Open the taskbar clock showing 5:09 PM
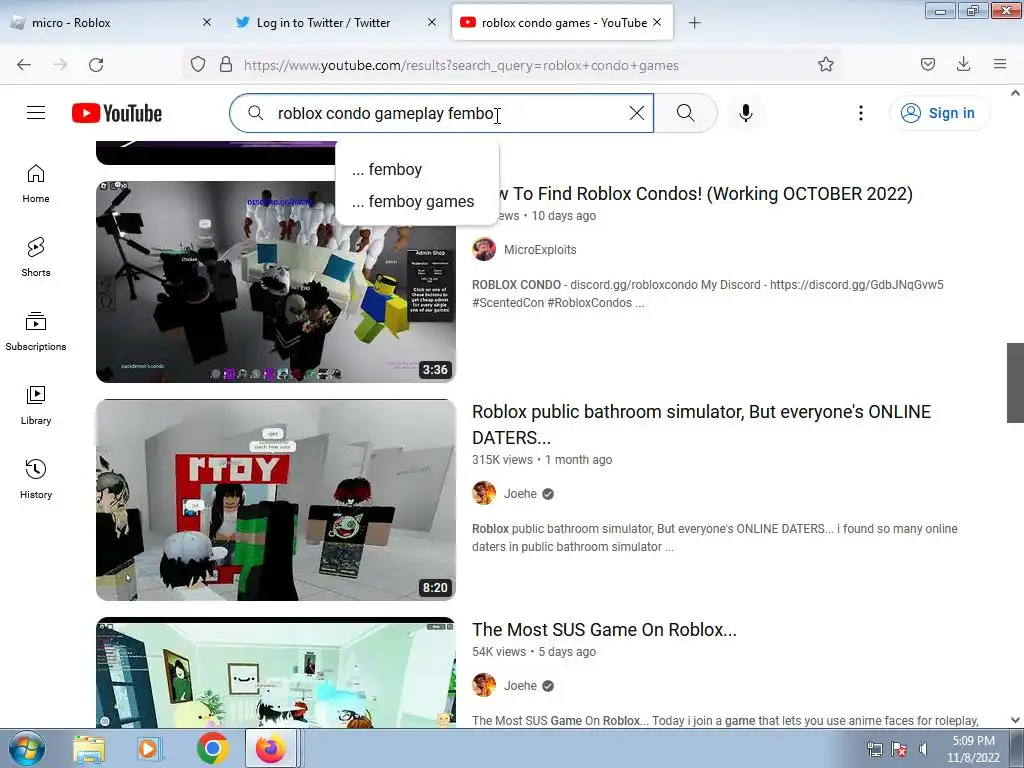Image resolution: width=1024 pixels, height=768 pixels. 973,749
